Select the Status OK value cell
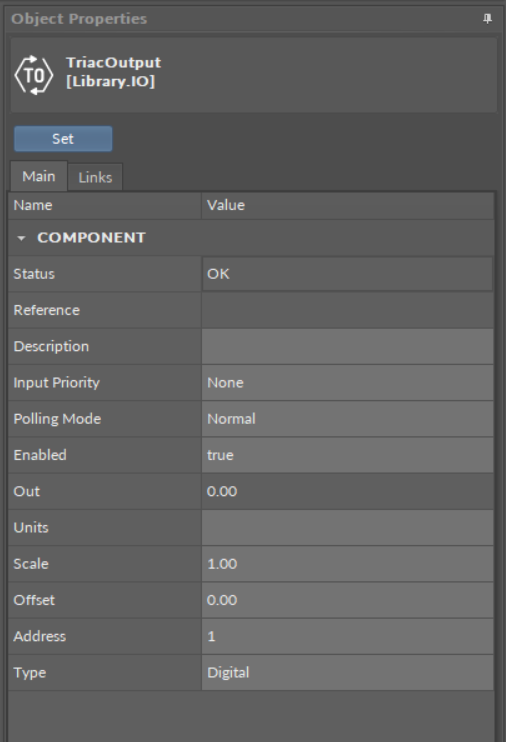Screen dimensions: 506x742 tap(347, 274)
